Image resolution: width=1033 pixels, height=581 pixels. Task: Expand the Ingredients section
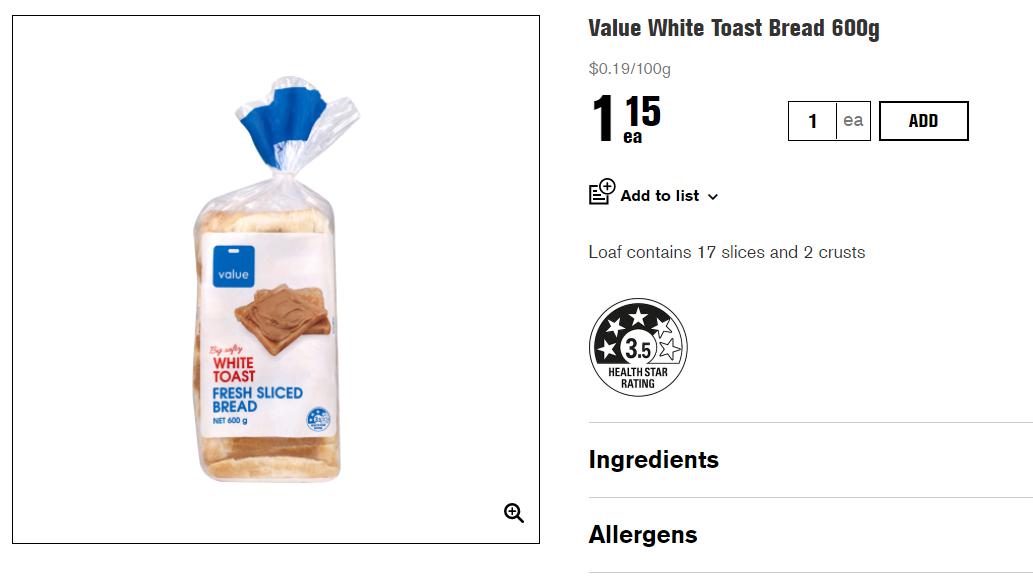point(654,460)
